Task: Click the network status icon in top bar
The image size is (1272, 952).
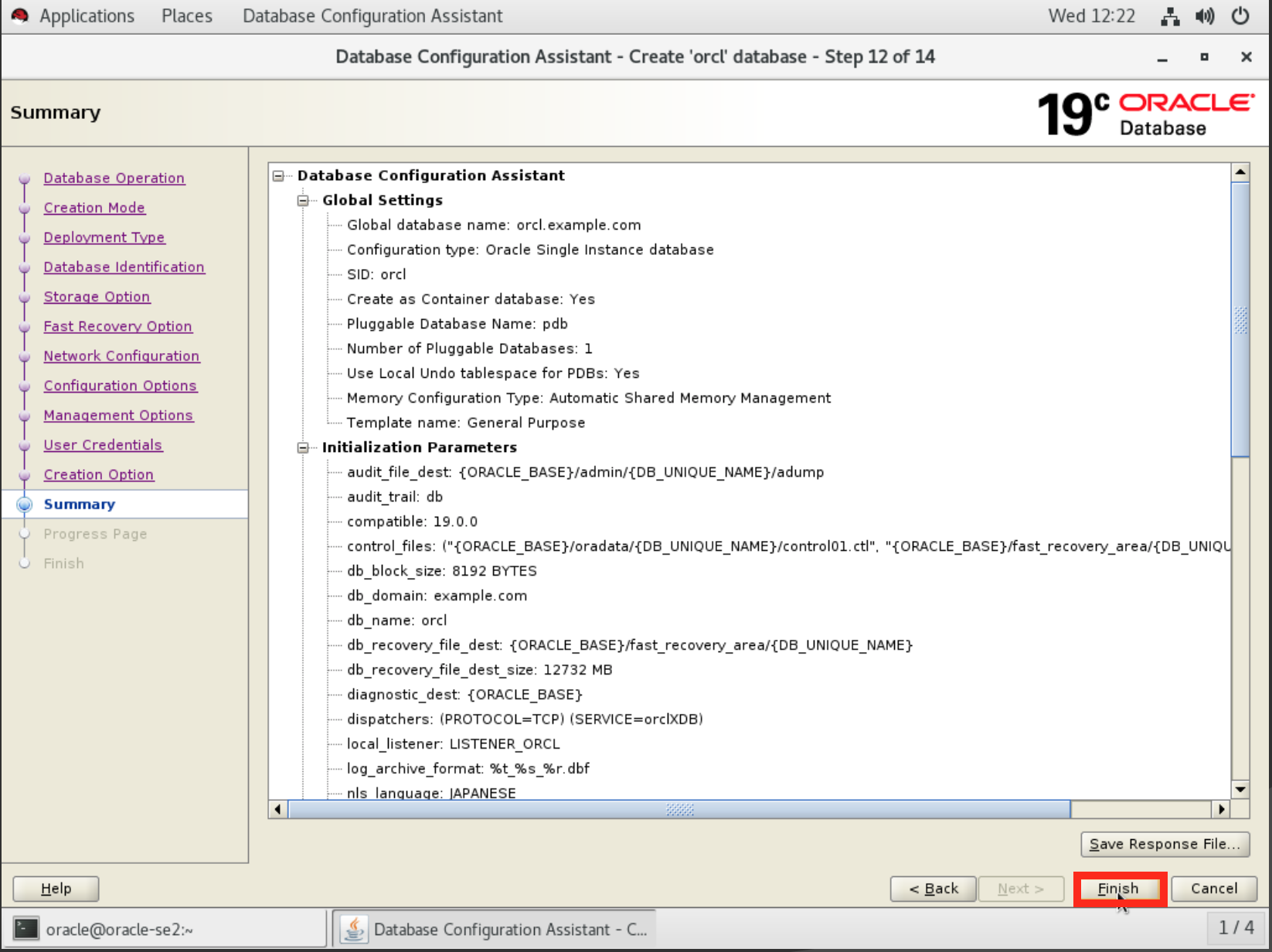Action: (x=1170, y=16)
